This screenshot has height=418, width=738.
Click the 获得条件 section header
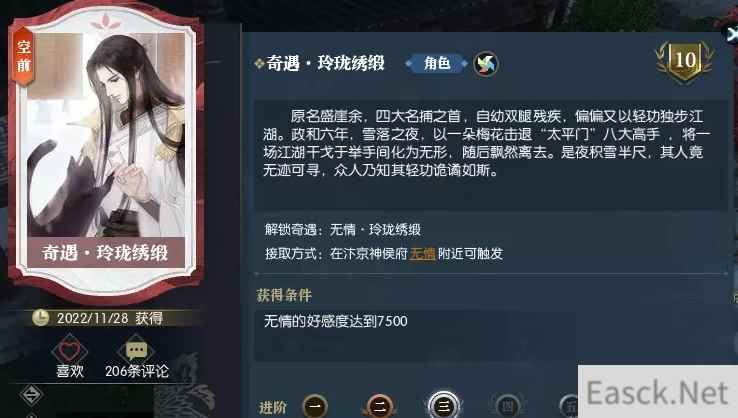point(284,296)
